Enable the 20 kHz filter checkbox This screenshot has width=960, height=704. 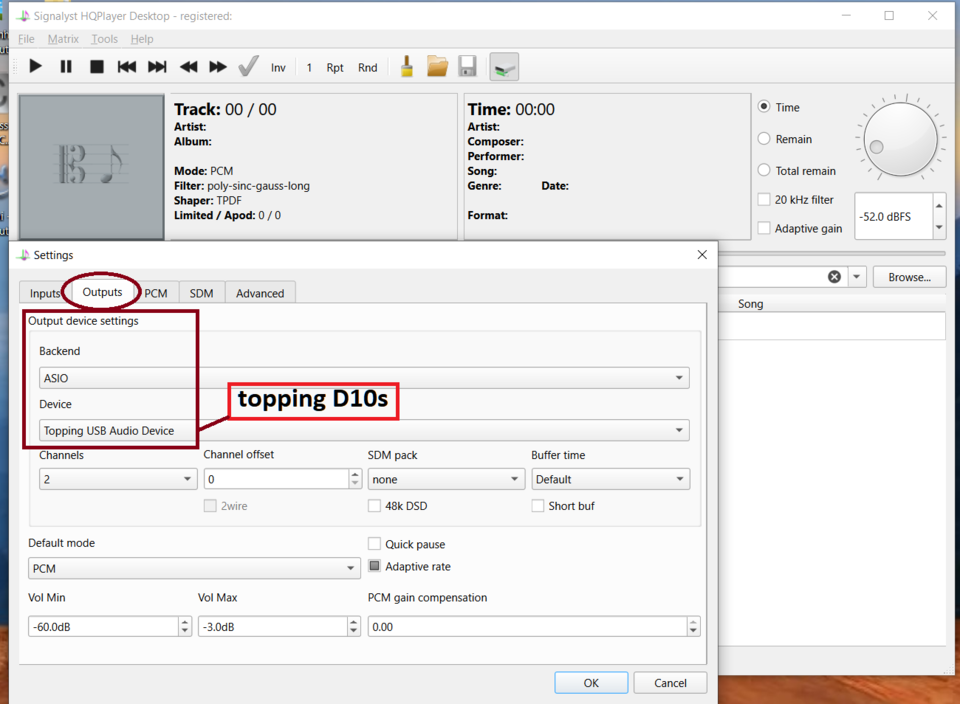pos(764,199)
